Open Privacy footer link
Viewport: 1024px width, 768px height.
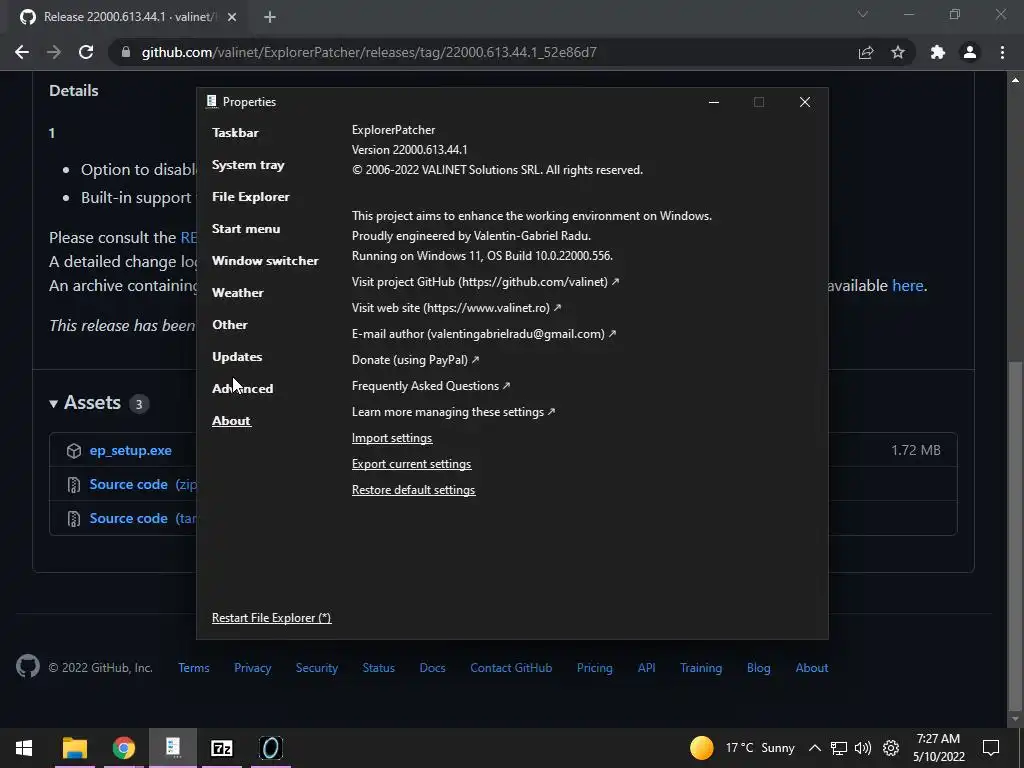click(x=253, y=668)
